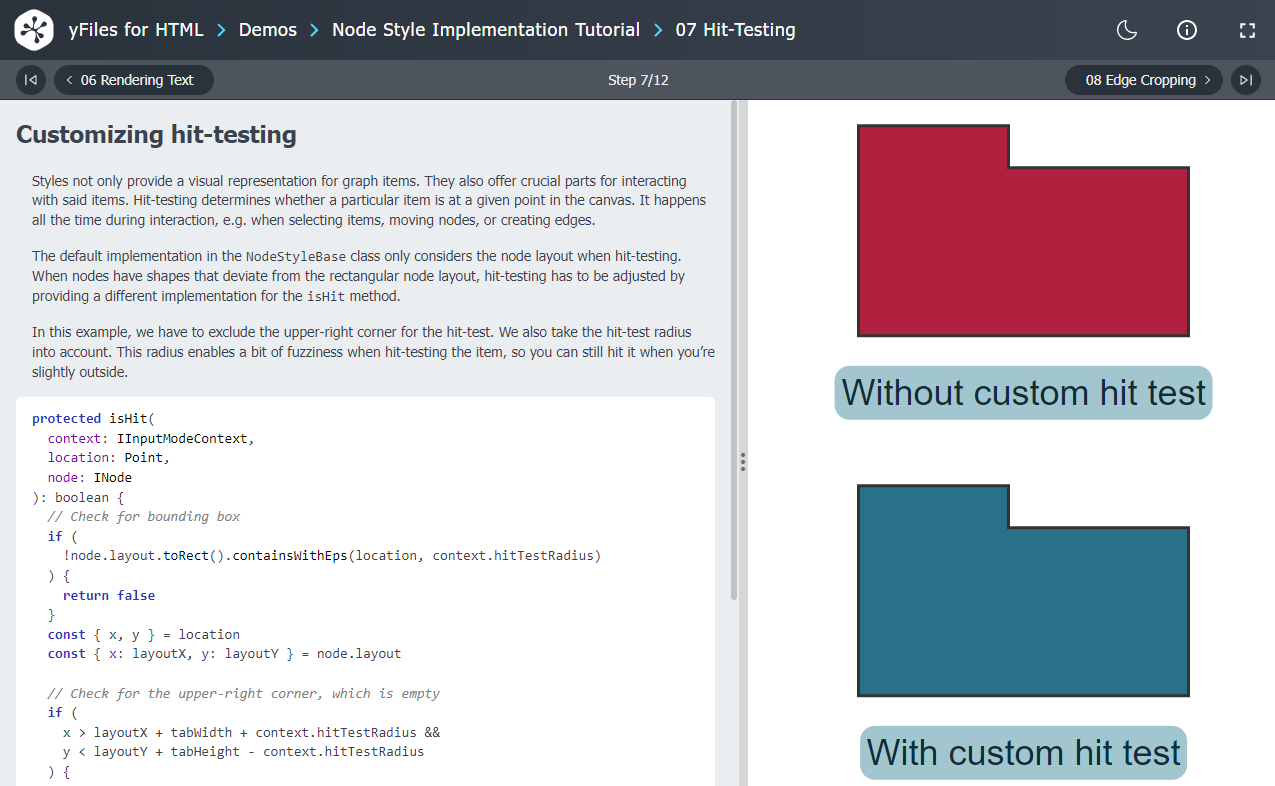This screenshot has height=786, width=1275.
Task: Open the info icon in header
Action: pos(1187,30)
